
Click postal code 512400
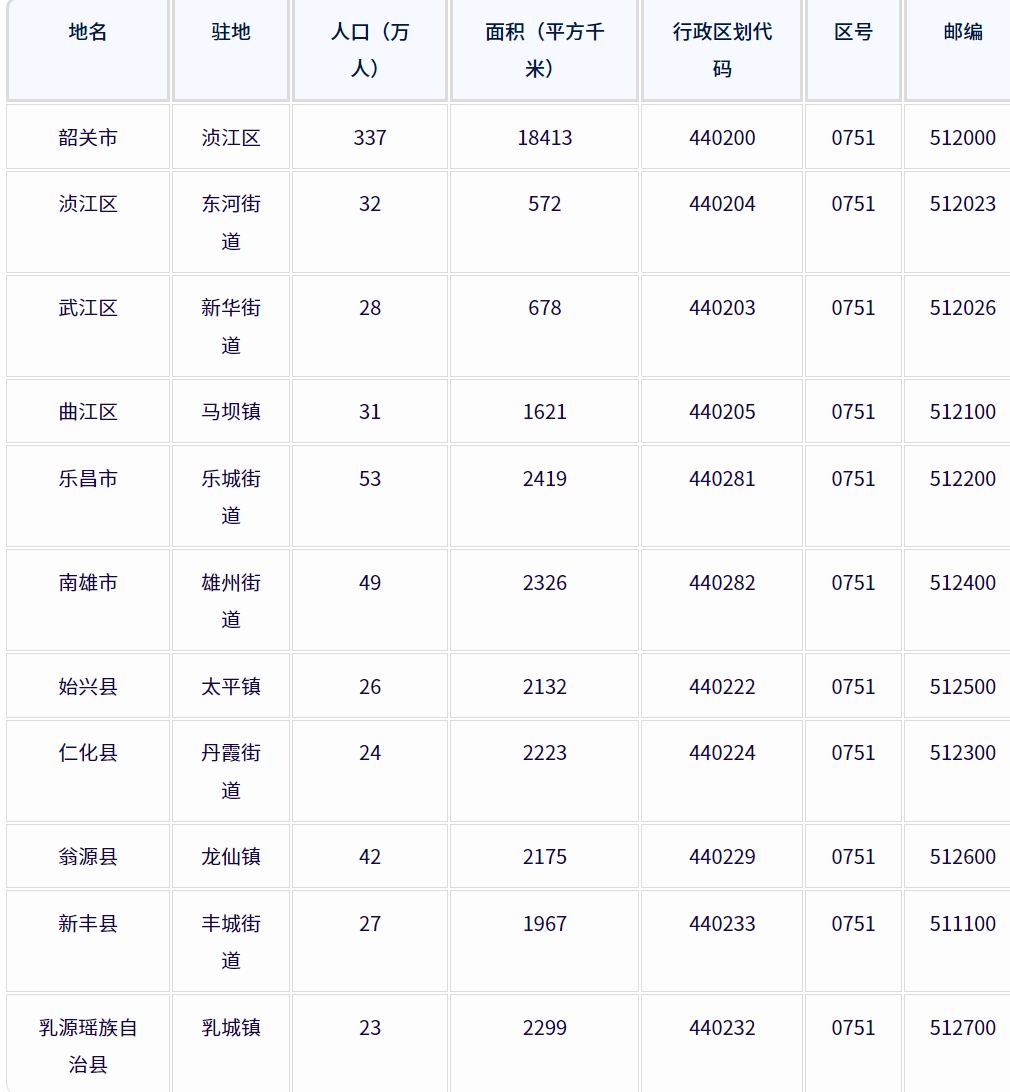coord(963,582)
